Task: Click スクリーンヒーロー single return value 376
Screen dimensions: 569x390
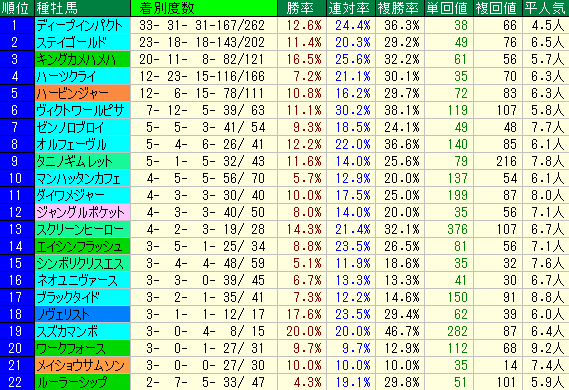Action: [457, 229]
